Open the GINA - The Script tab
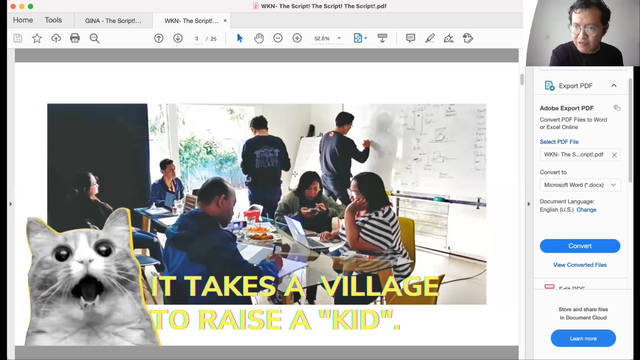Viewport: 640px width, 360px height. (x=113, y=20)
